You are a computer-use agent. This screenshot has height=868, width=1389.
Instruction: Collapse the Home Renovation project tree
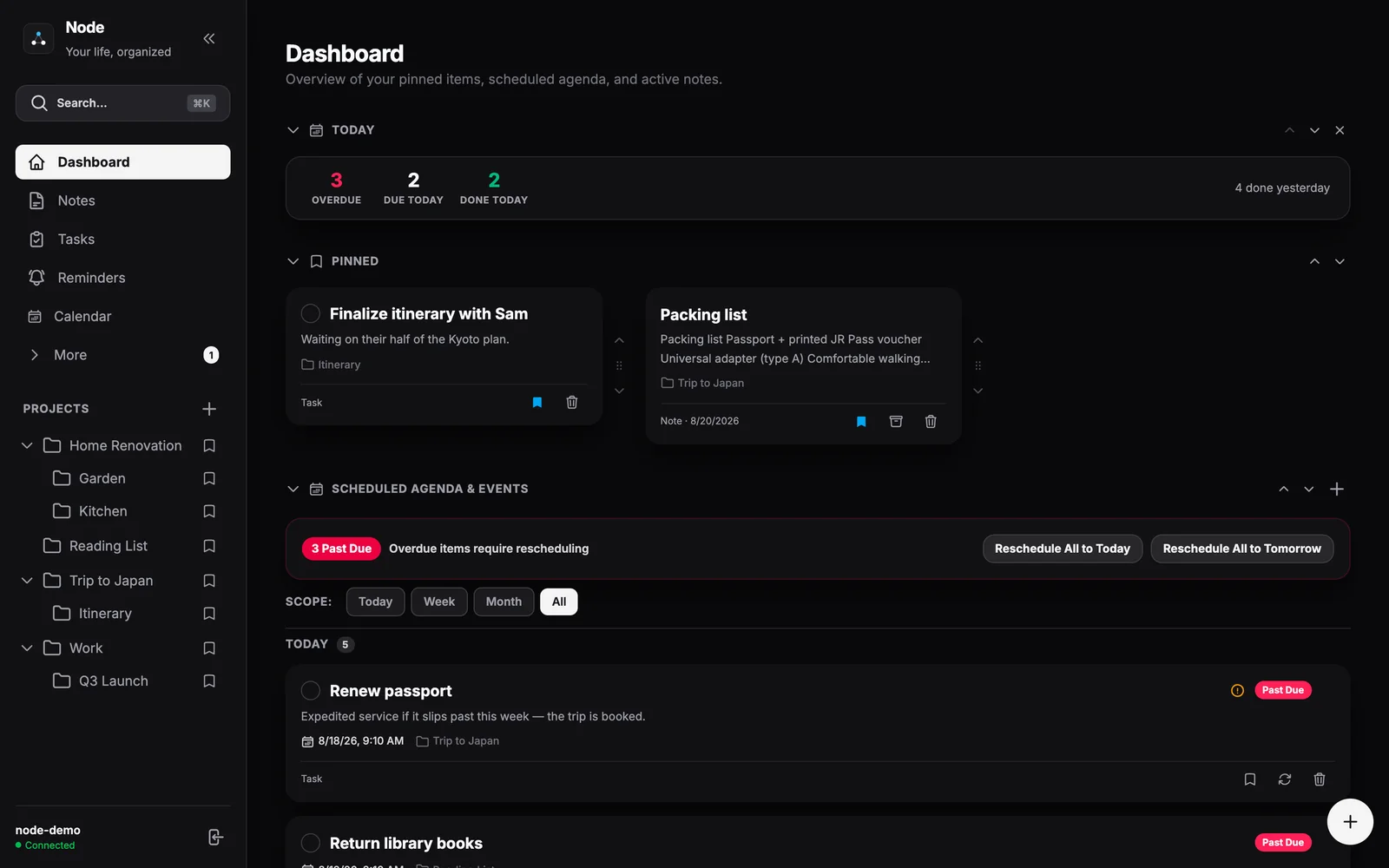click(27, 445)
